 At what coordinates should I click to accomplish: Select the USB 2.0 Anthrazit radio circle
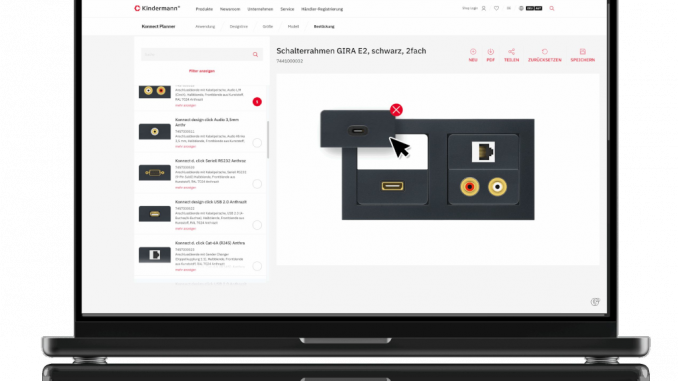[x=257, y=225]
